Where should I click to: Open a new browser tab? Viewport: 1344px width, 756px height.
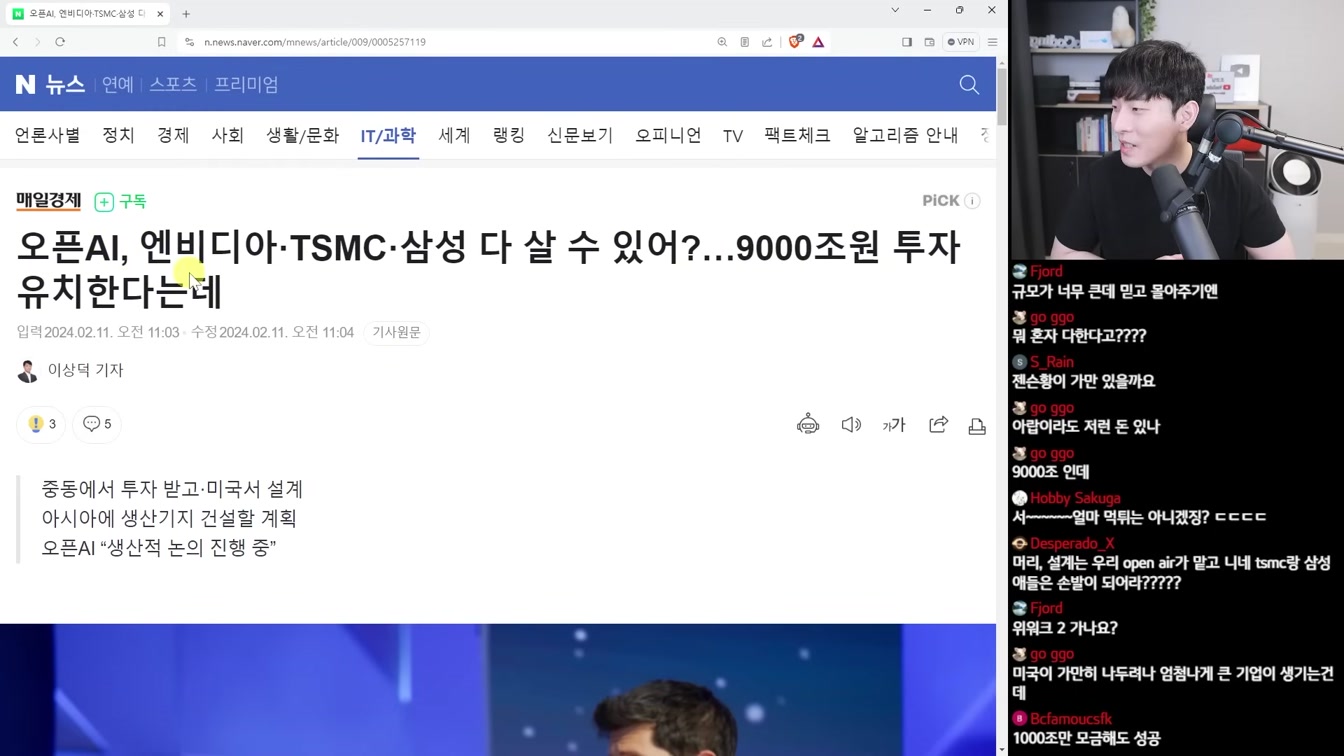(x=186, y=14)
